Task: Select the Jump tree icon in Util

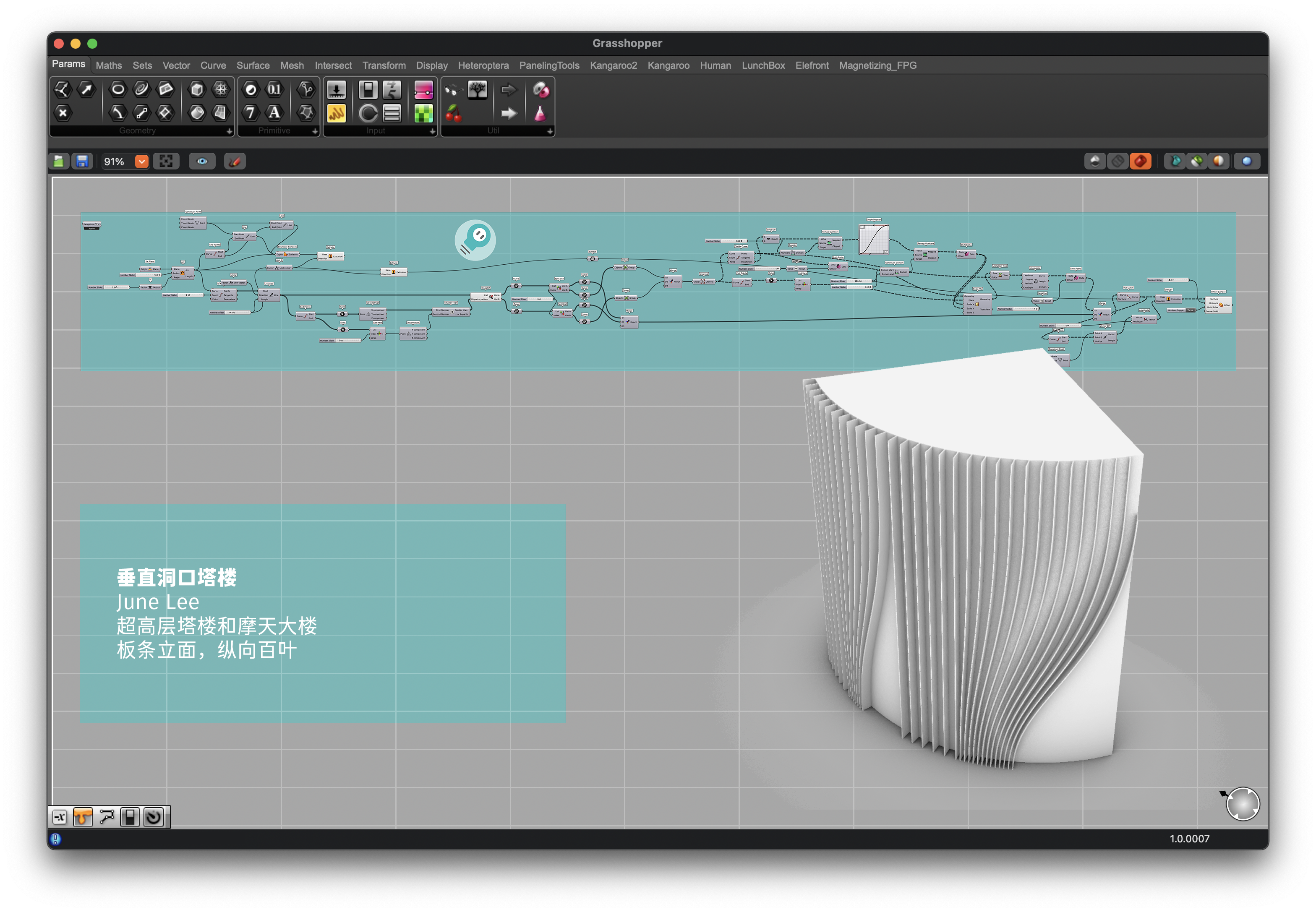Action: pos(478,90)
